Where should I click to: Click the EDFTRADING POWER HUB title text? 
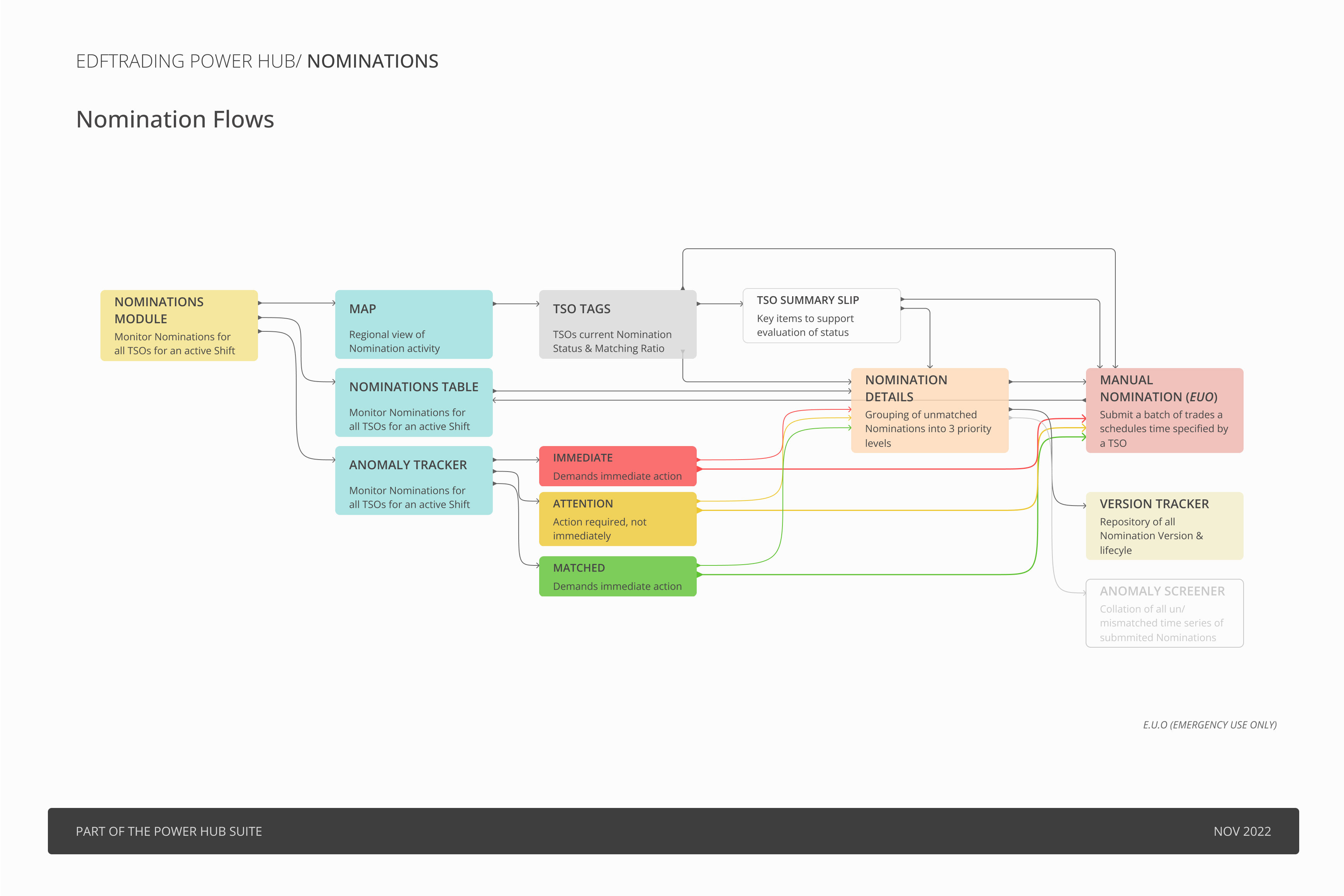point(186,61)
